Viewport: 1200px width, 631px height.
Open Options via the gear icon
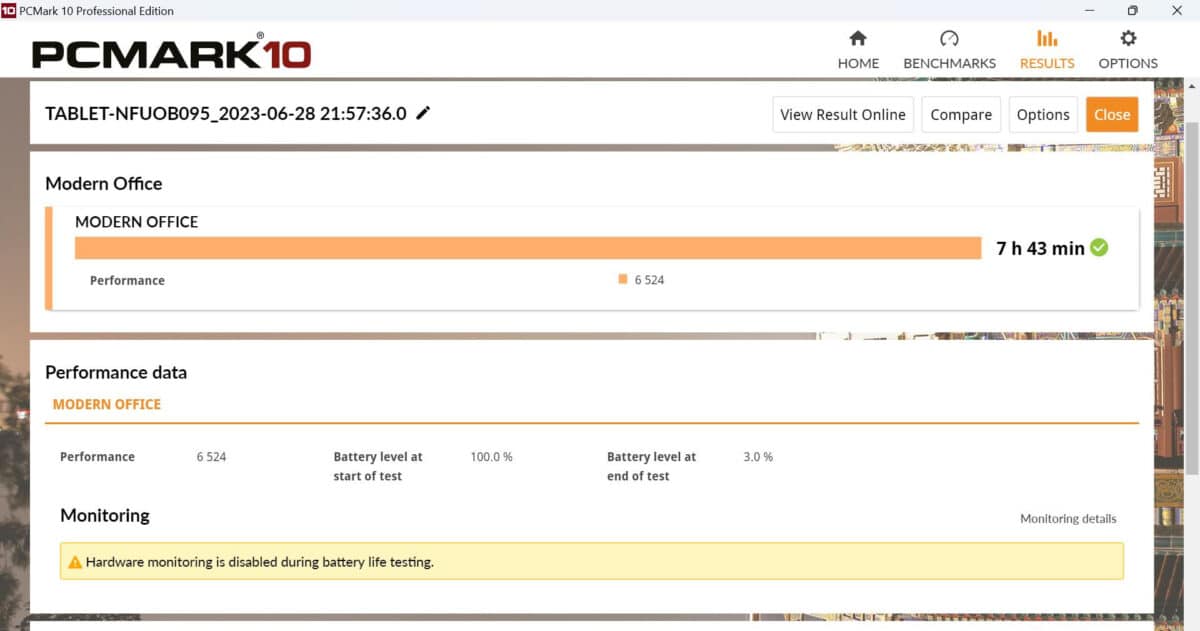1128,39
